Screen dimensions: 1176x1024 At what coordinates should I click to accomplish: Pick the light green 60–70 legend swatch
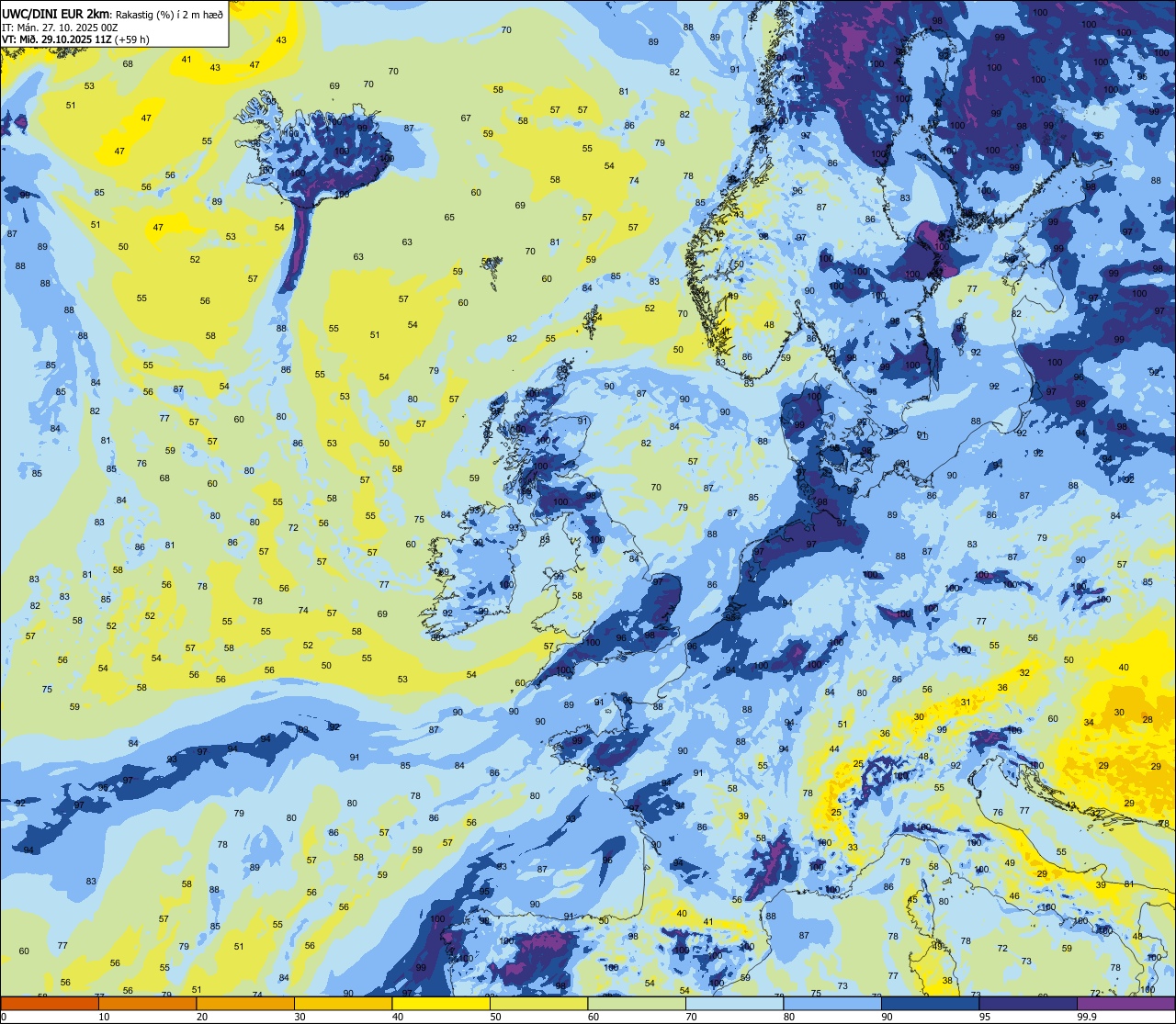pos(637,1003)
